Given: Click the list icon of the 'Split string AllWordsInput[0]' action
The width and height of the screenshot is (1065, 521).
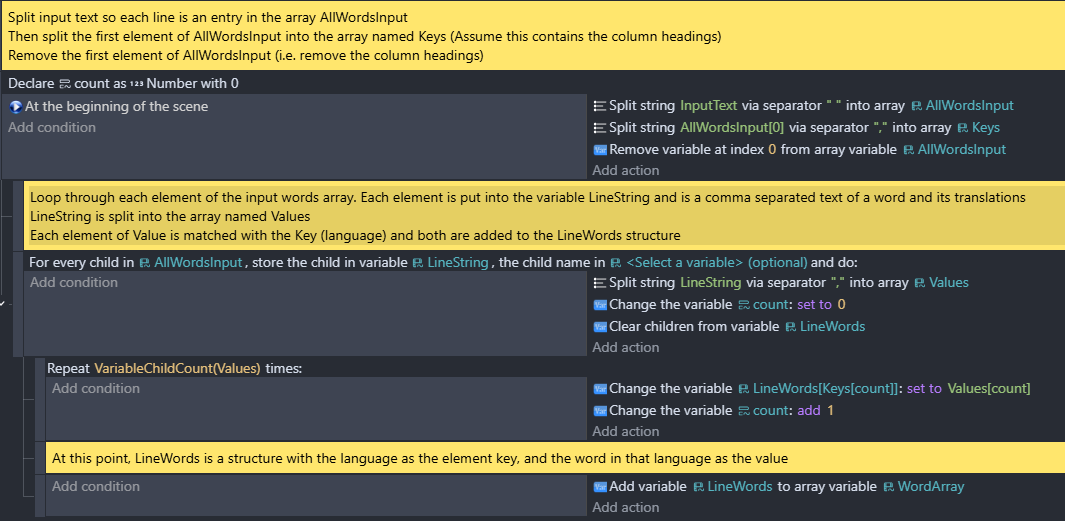Looking at the screenshot, I should (600, 128).
